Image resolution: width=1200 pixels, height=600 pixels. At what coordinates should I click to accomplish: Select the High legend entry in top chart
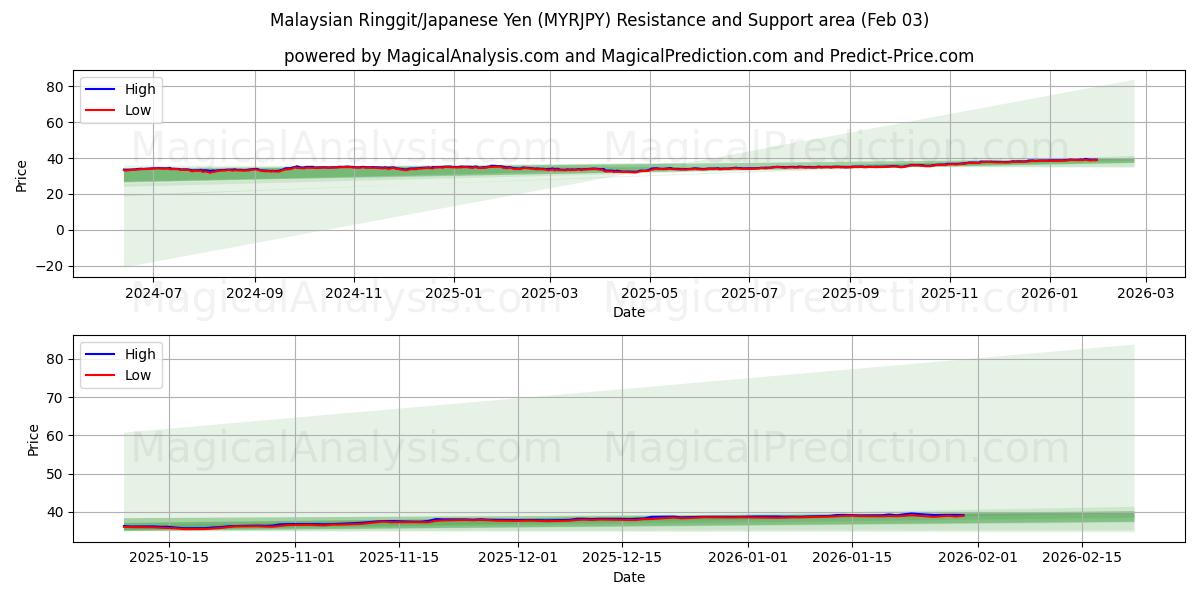pyautogui.click(x=141, y=89)
